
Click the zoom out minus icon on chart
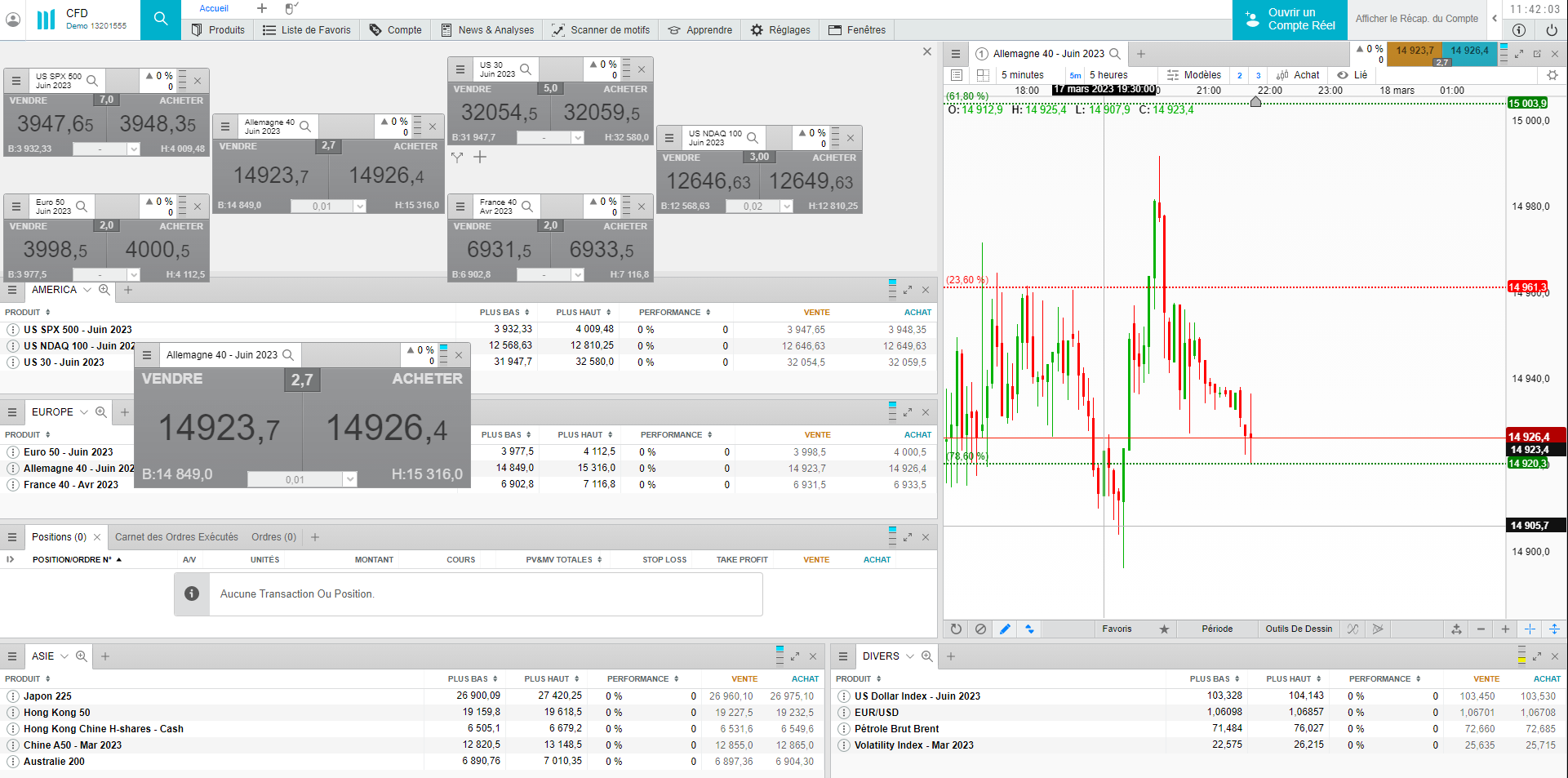(x=1481, y=629)
